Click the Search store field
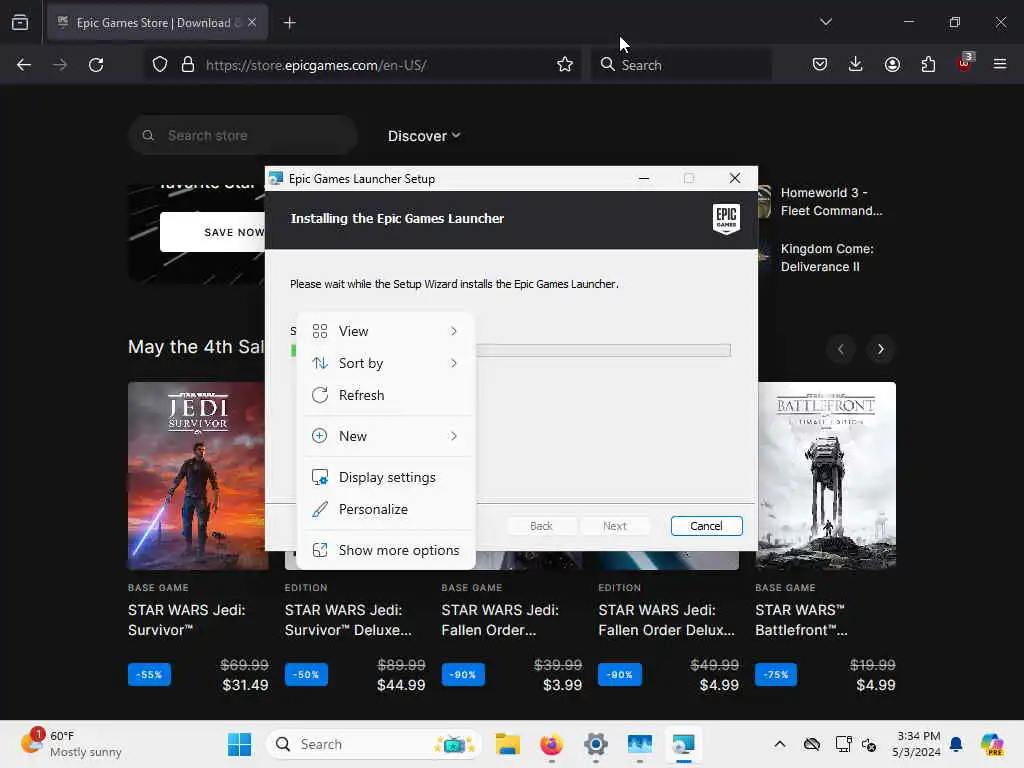Screen dimensions: 1024x768 pos(243,135)
